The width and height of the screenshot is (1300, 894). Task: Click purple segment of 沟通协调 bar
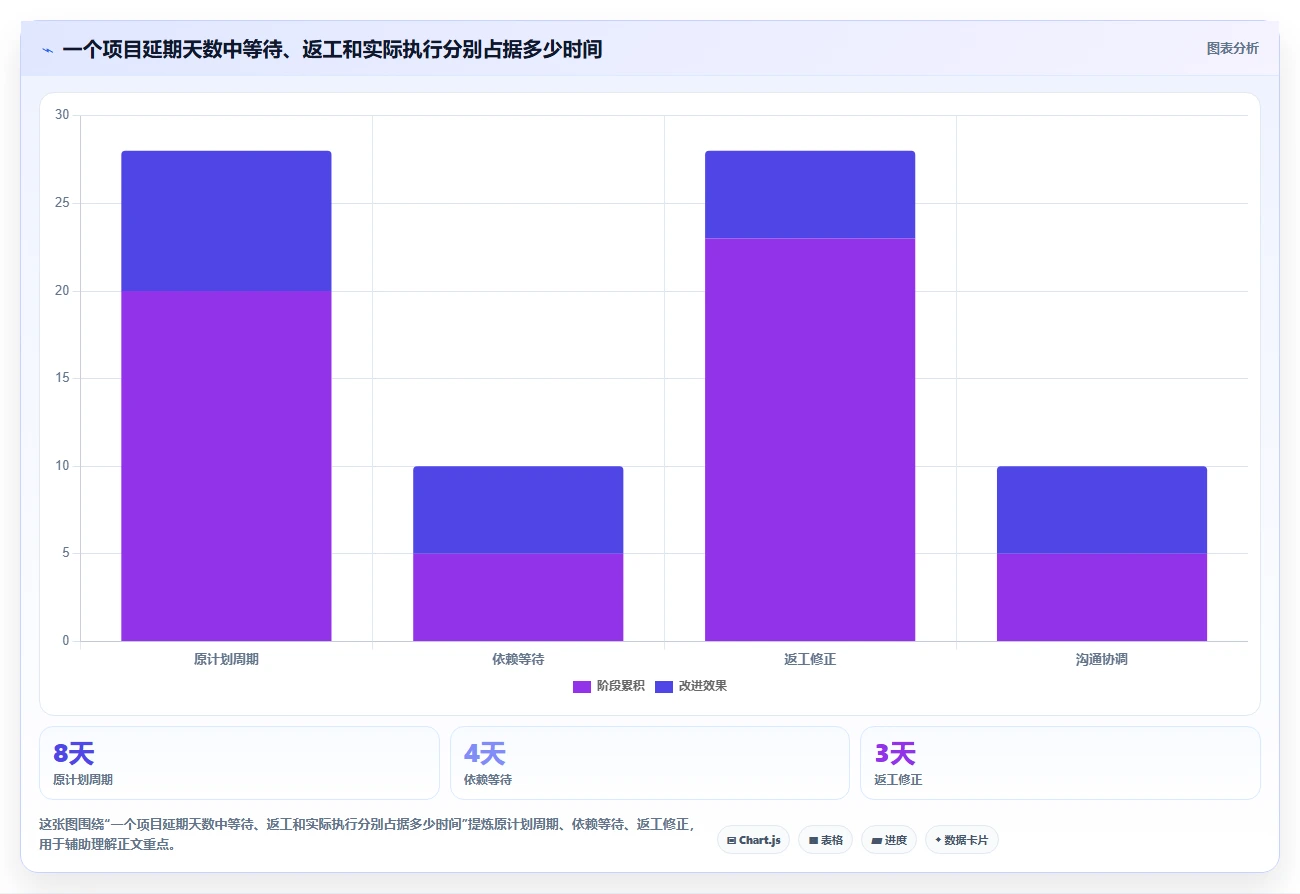pos(1102,597)
